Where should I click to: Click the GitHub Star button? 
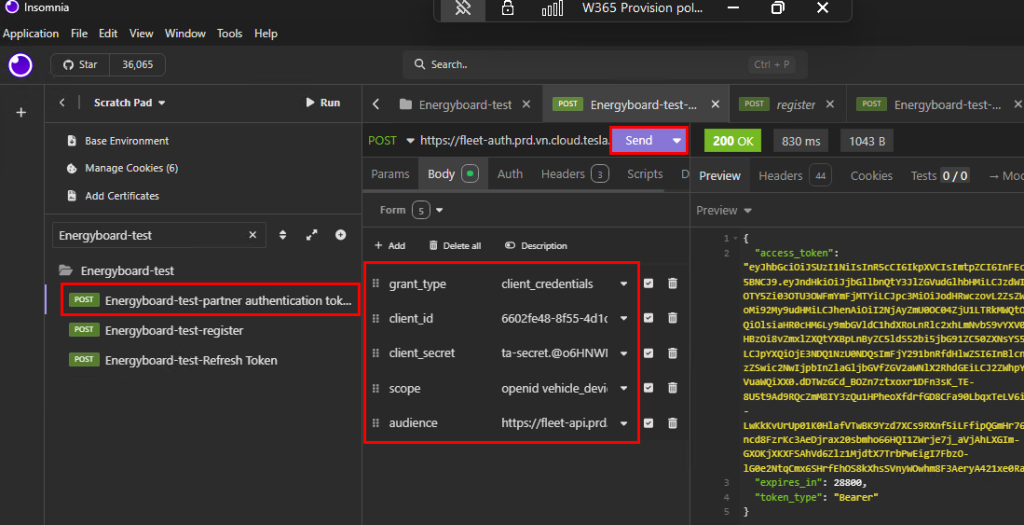pos(80,65)
